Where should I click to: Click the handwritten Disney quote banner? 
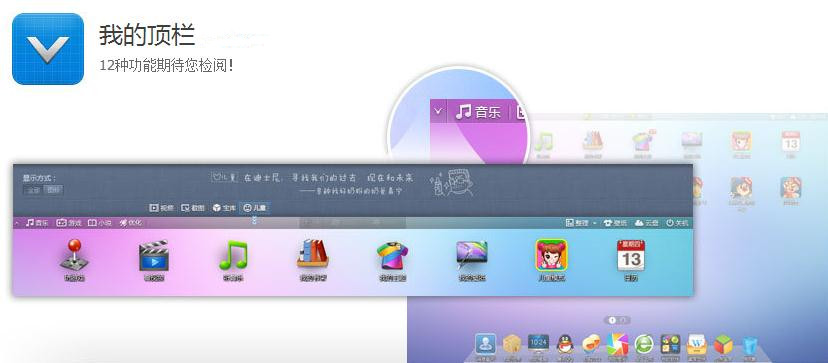313,183
